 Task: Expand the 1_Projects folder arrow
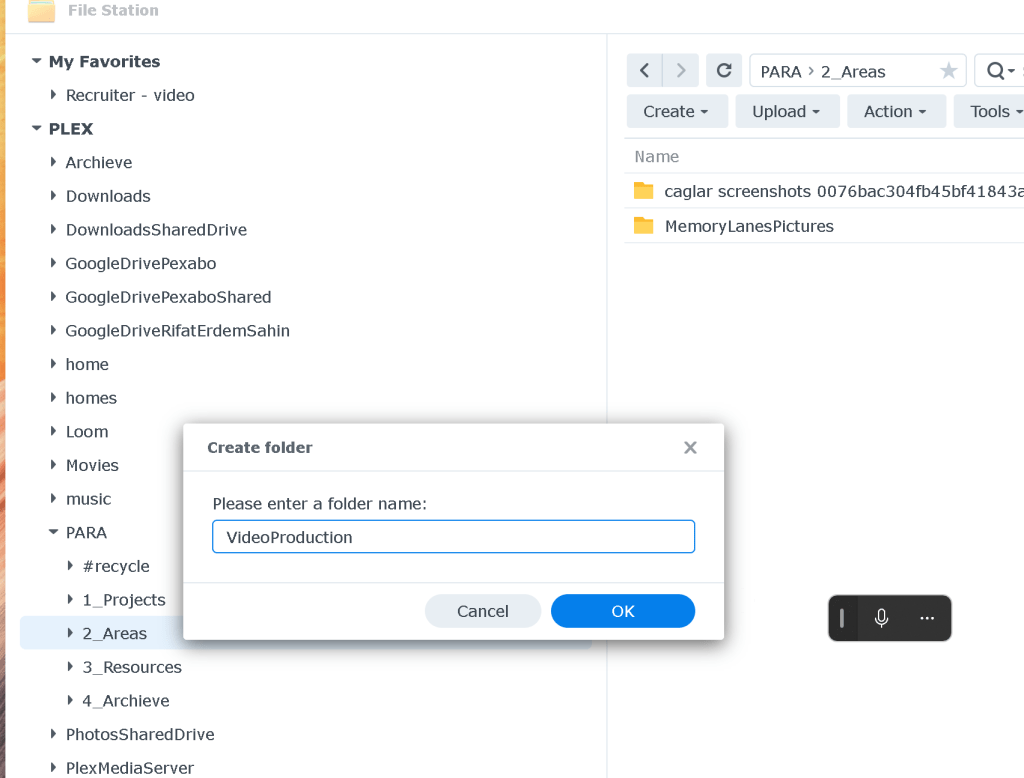pos(71,600)
